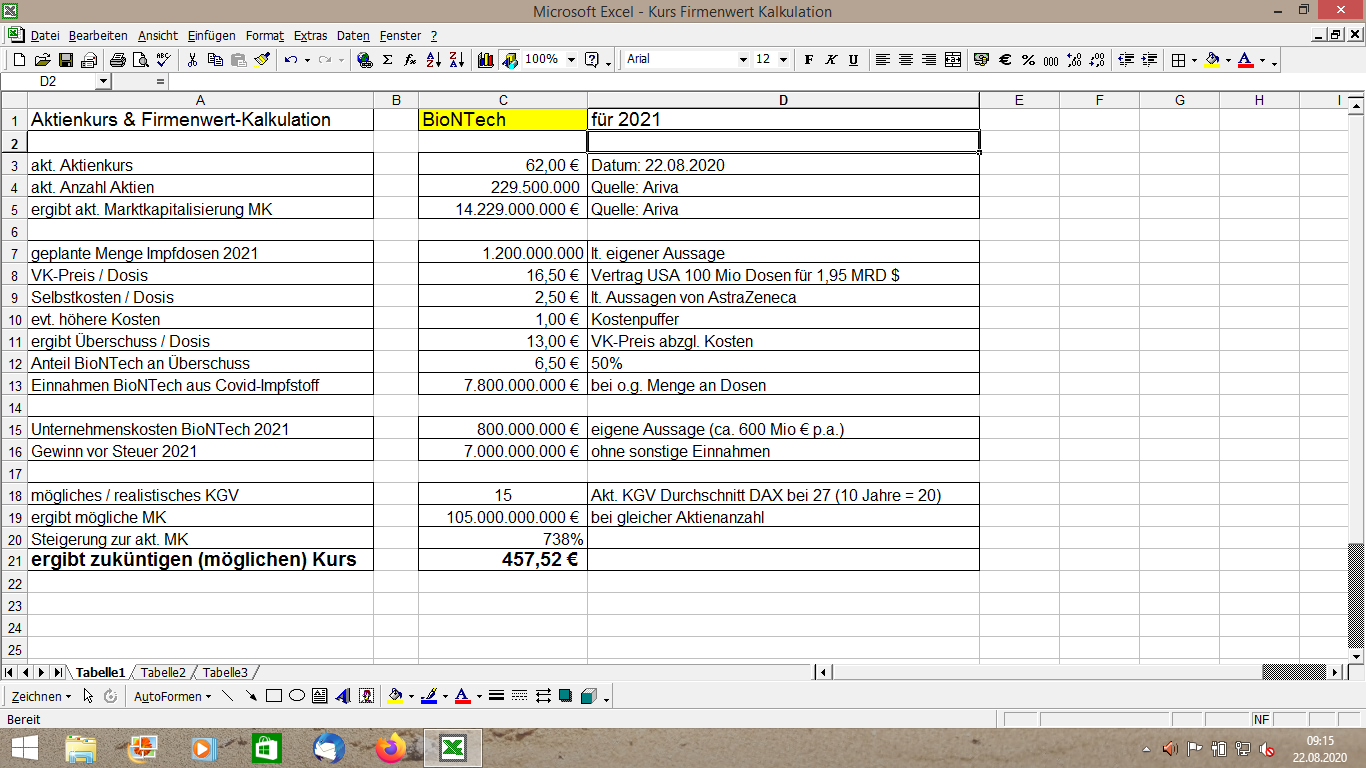Toggle the select objects arrow
This screenshot has width=1366, height=768.
pos(88,696)
